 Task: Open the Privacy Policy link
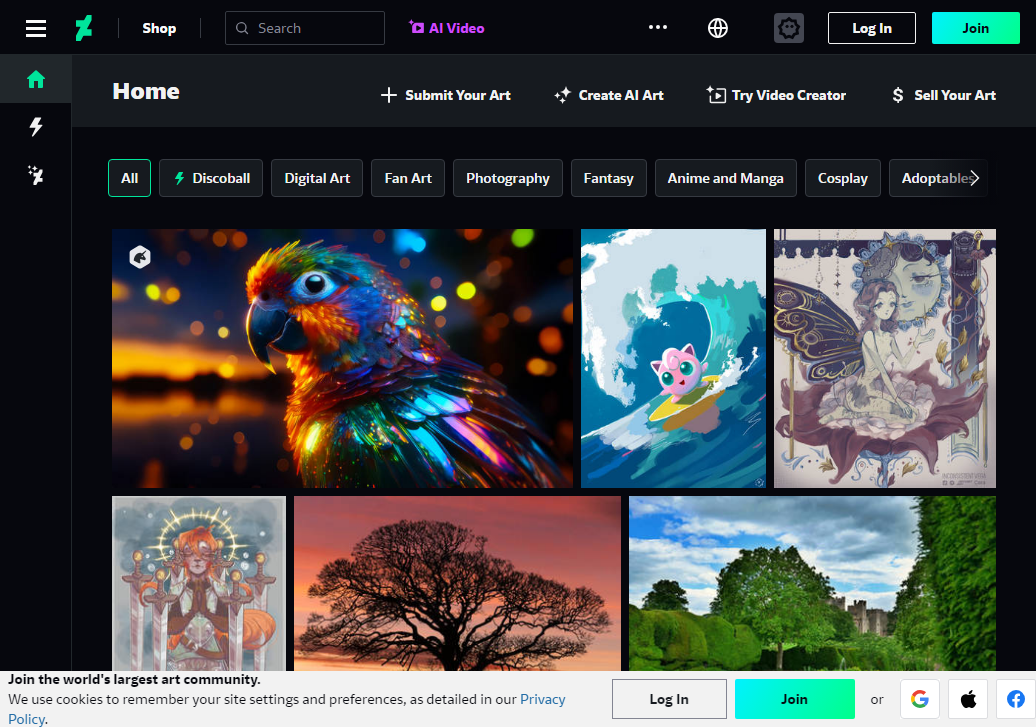tap(542, 699)
